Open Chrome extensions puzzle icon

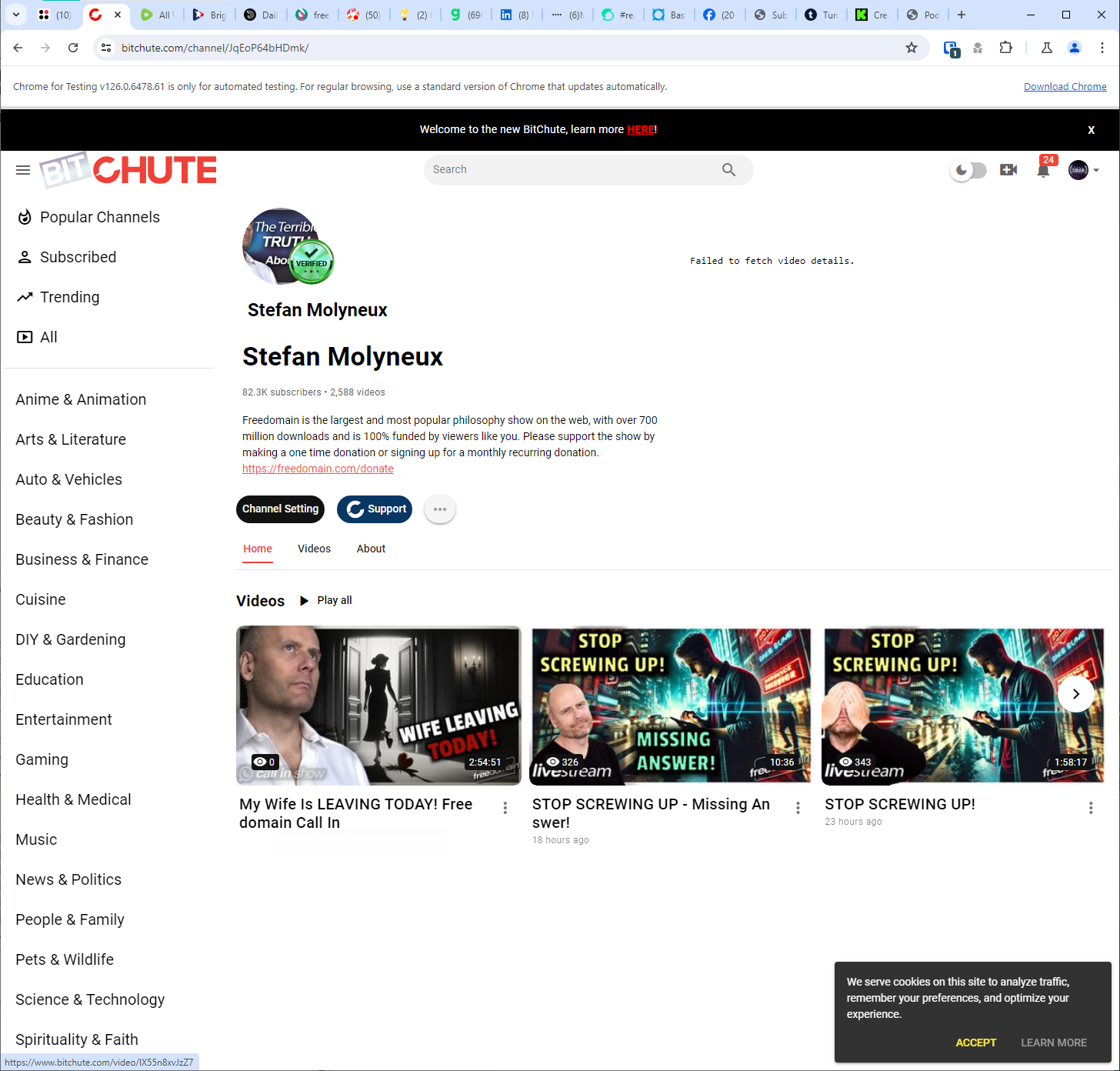(x=1005, y=48)
